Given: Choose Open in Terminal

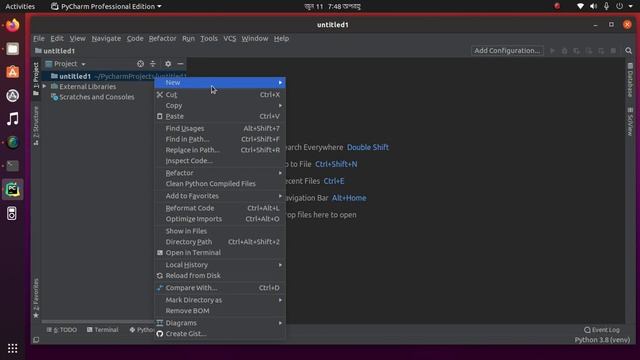Looking at the screenshot, I should (x=220, y=253).
